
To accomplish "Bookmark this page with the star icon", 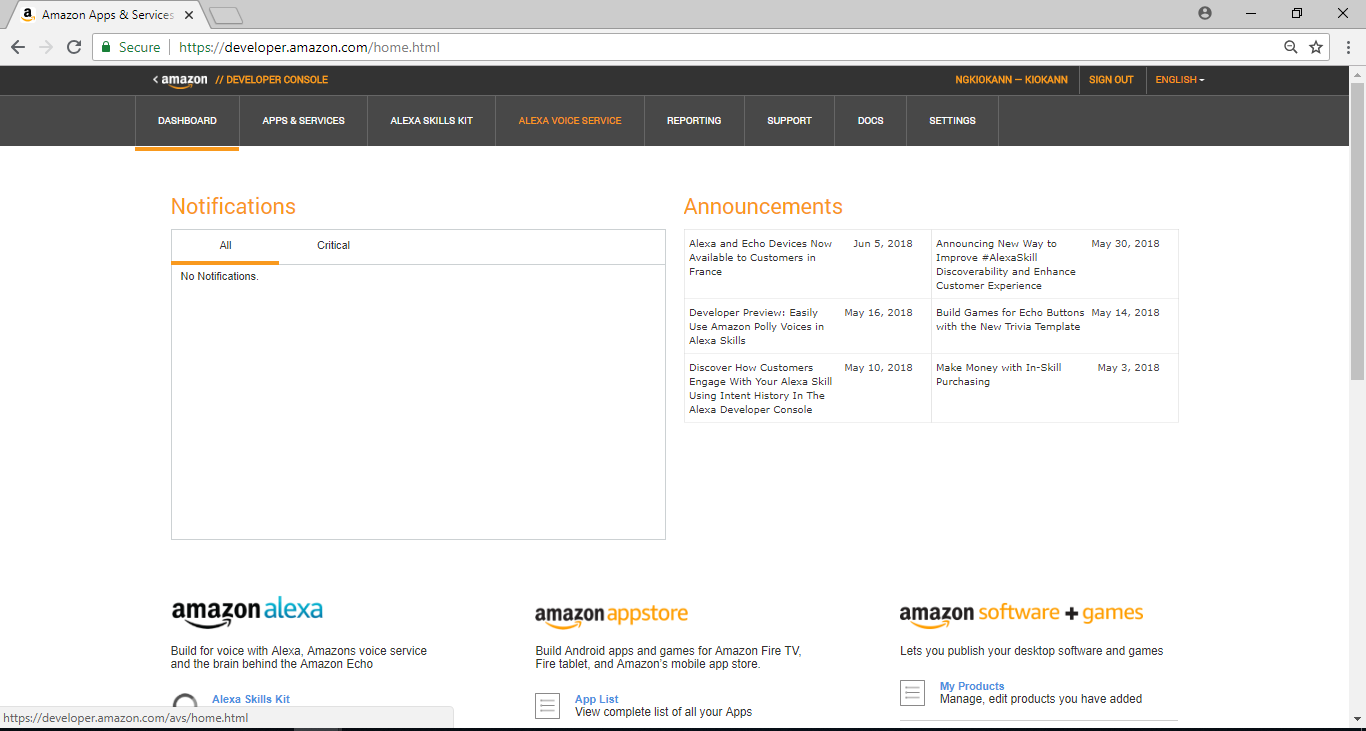I will [1316, 47].
